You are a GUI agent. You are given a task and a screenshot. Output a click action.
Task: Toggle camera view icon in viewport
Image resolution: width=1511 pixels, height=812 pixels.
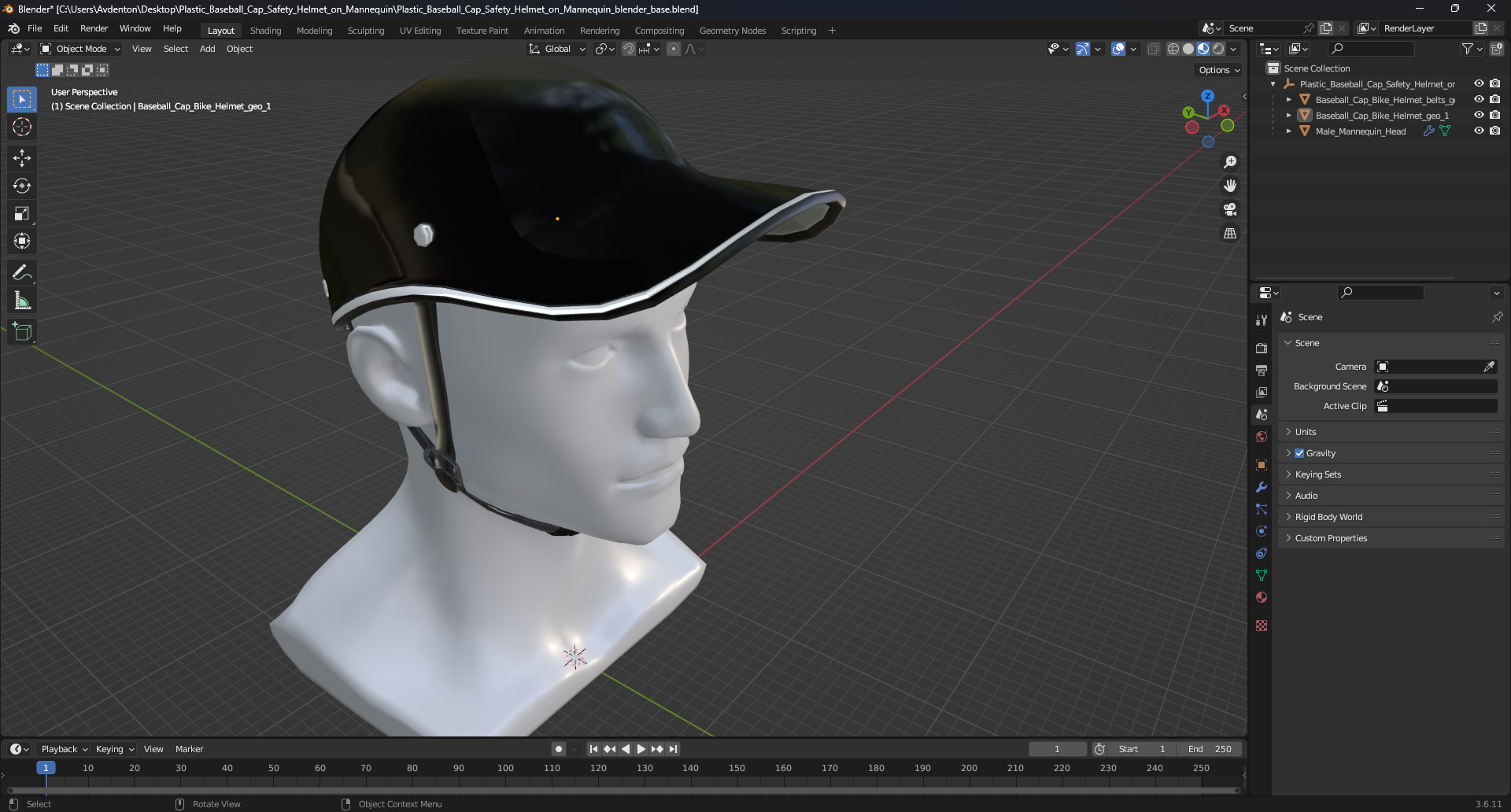point(1230,209)
